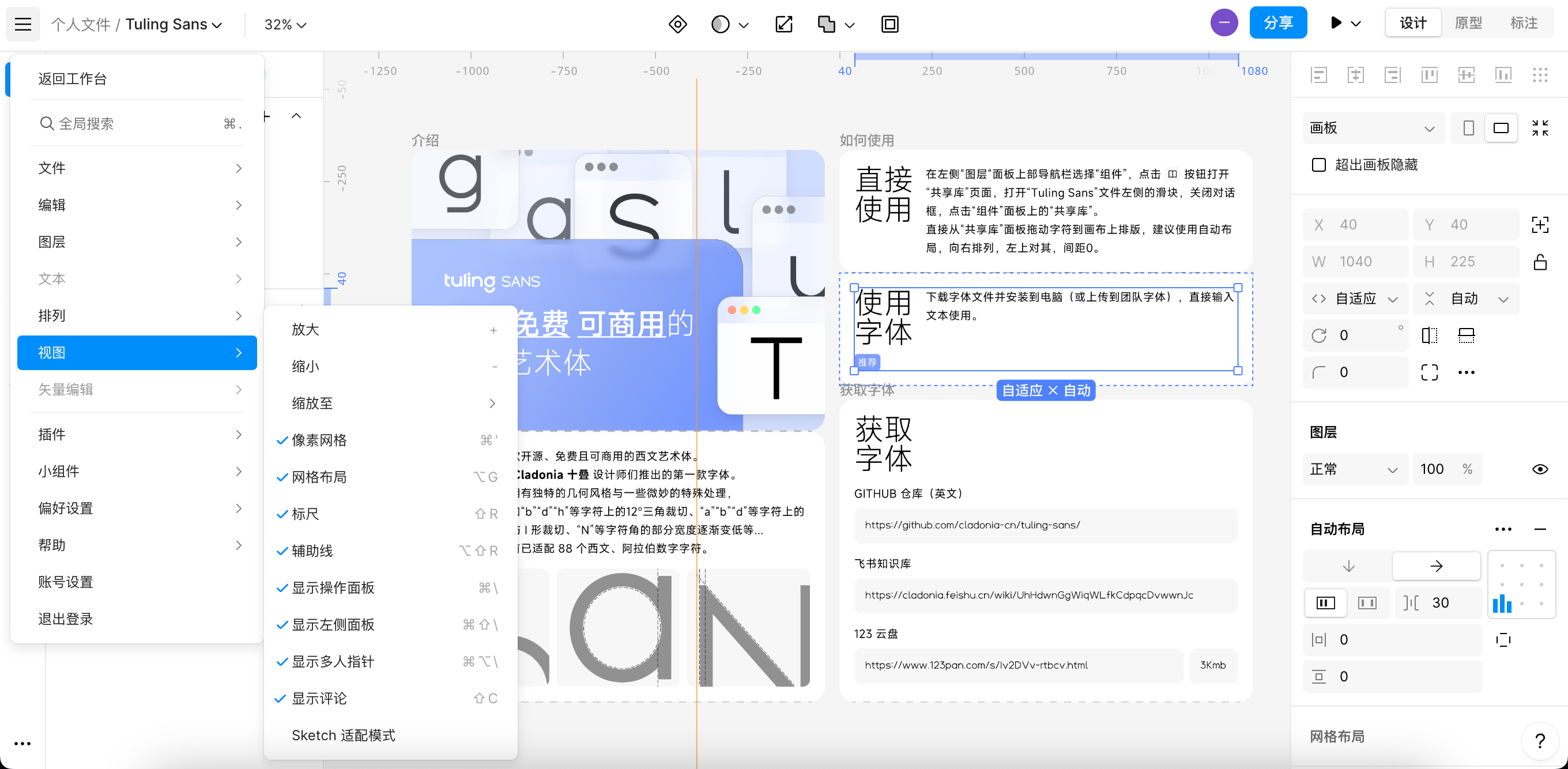Click the 账号设置 entry

[137, 582]
